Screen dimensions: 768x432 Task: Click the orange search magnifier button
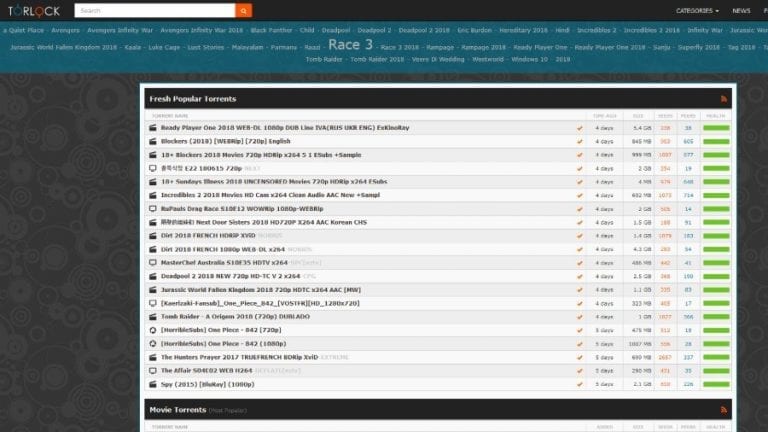pyautogui.click(x=243, y=10)
